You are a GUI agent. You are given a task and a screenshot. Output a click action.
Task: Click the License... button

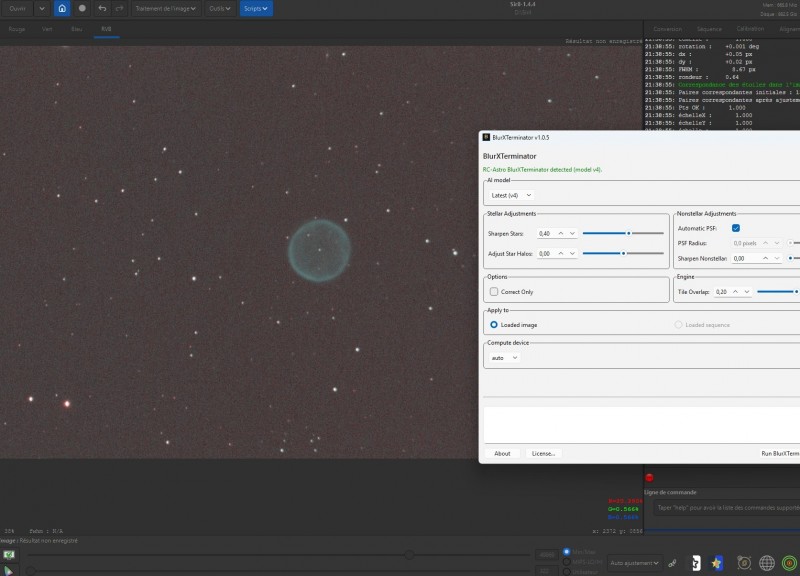[543, 454]
